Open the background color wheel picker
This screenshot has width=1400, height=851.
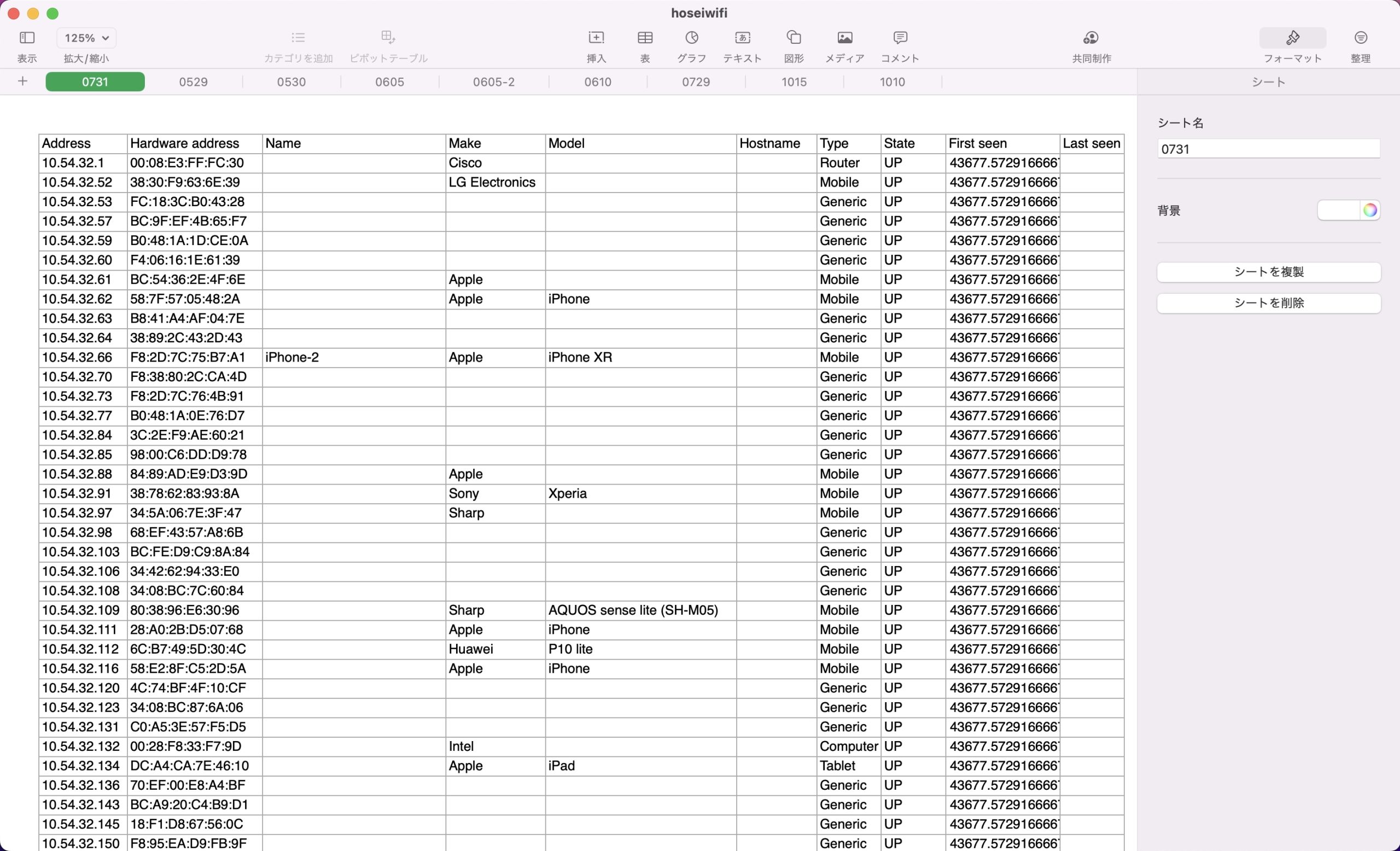pyautogui.click(x=1370, y=210)
